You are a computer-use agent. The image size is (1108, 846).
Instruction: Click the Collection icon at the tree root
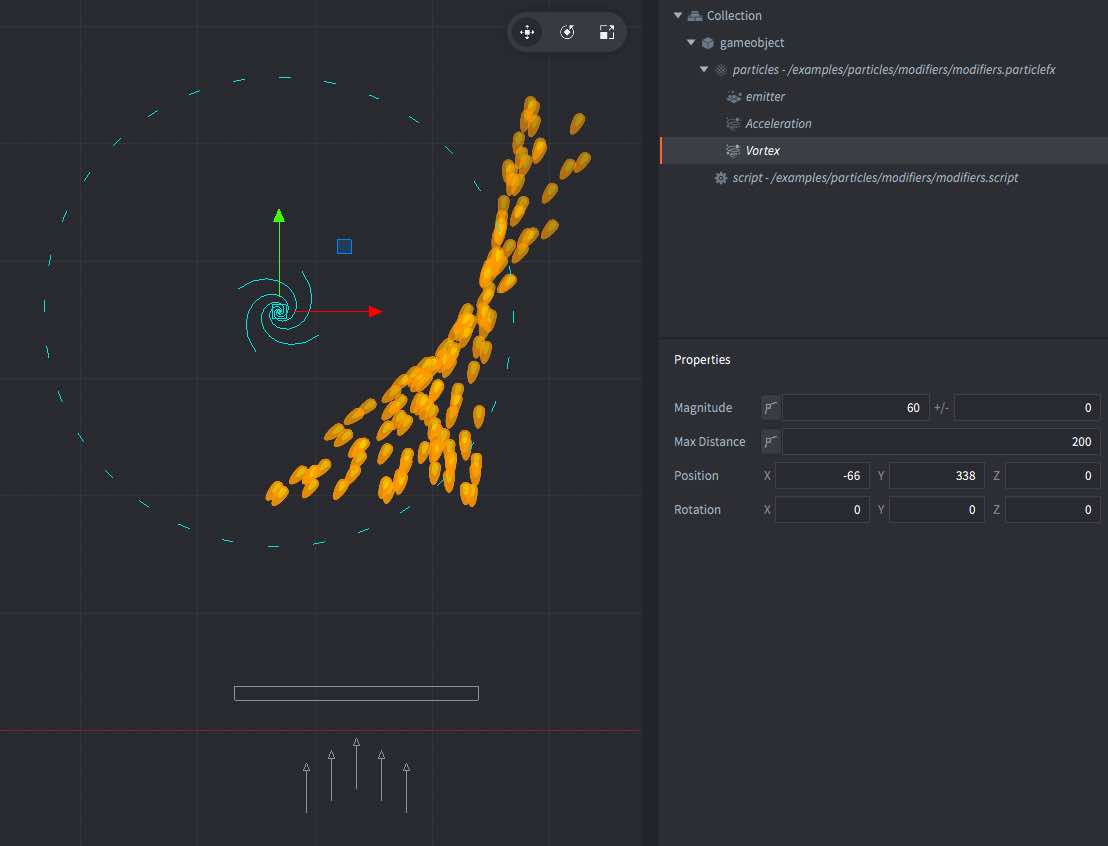point(694,15)
